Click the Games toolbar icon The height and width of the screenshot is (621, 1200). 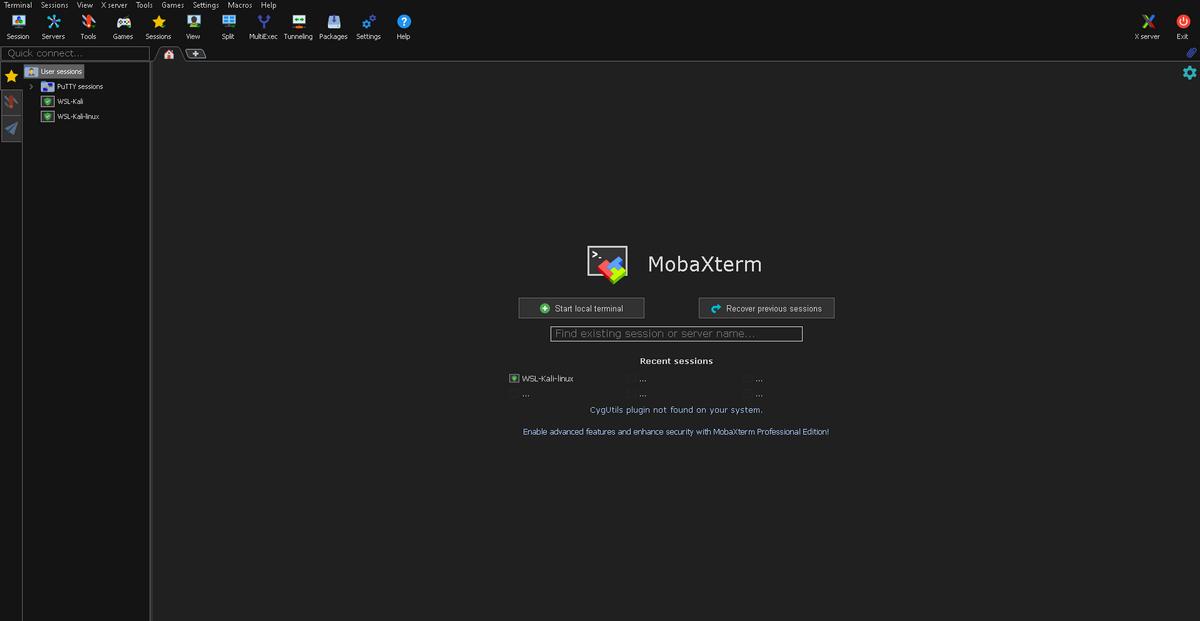[x=123, y=26]
